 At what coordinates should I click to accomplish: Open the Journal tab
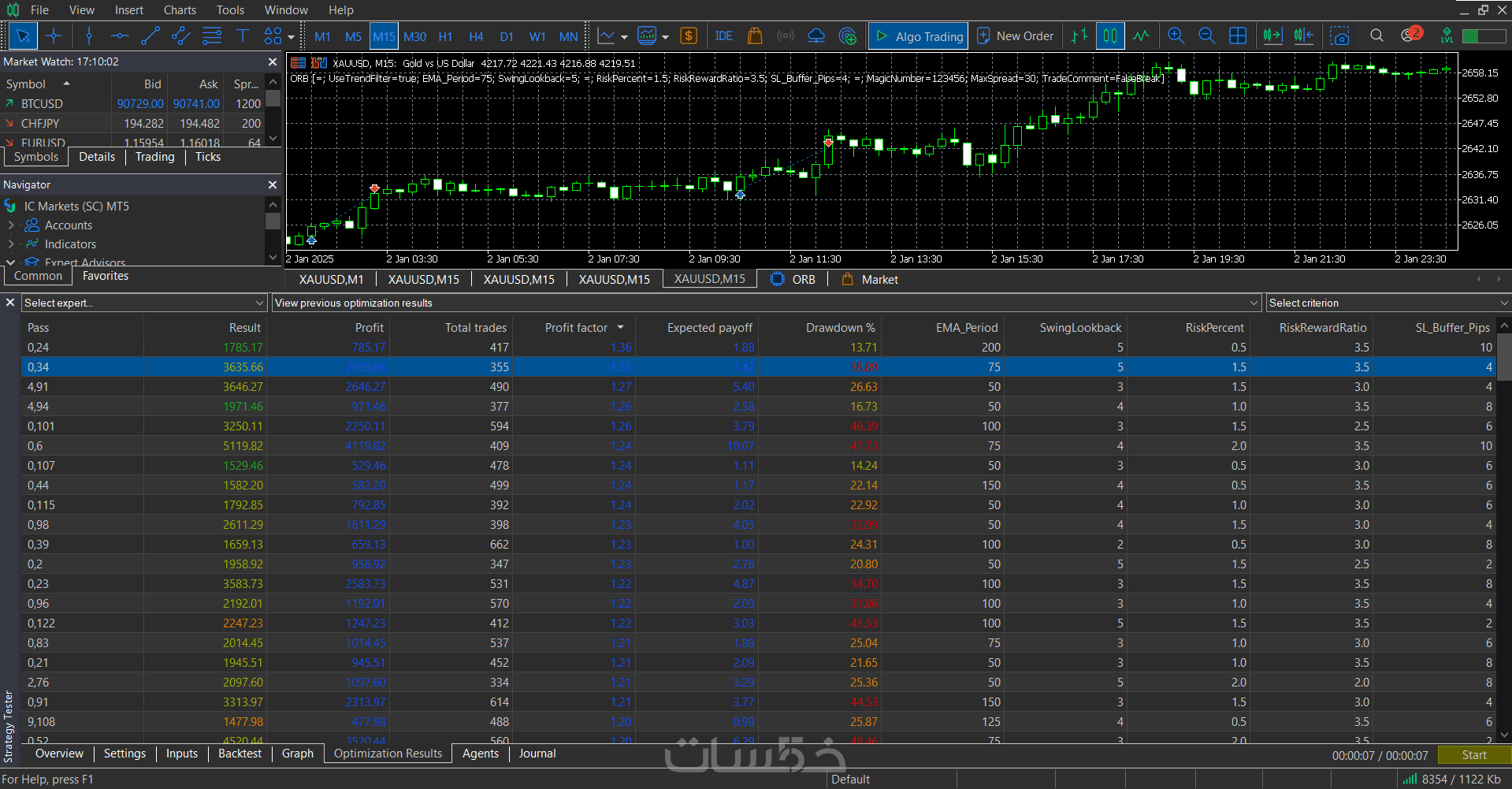click(x=537, y=754)
